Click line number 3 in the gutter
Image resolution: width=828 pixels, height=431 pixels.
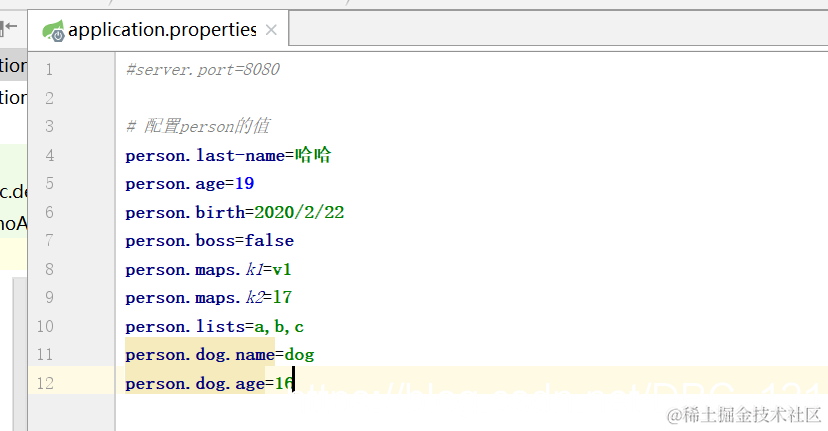[49, 126]
